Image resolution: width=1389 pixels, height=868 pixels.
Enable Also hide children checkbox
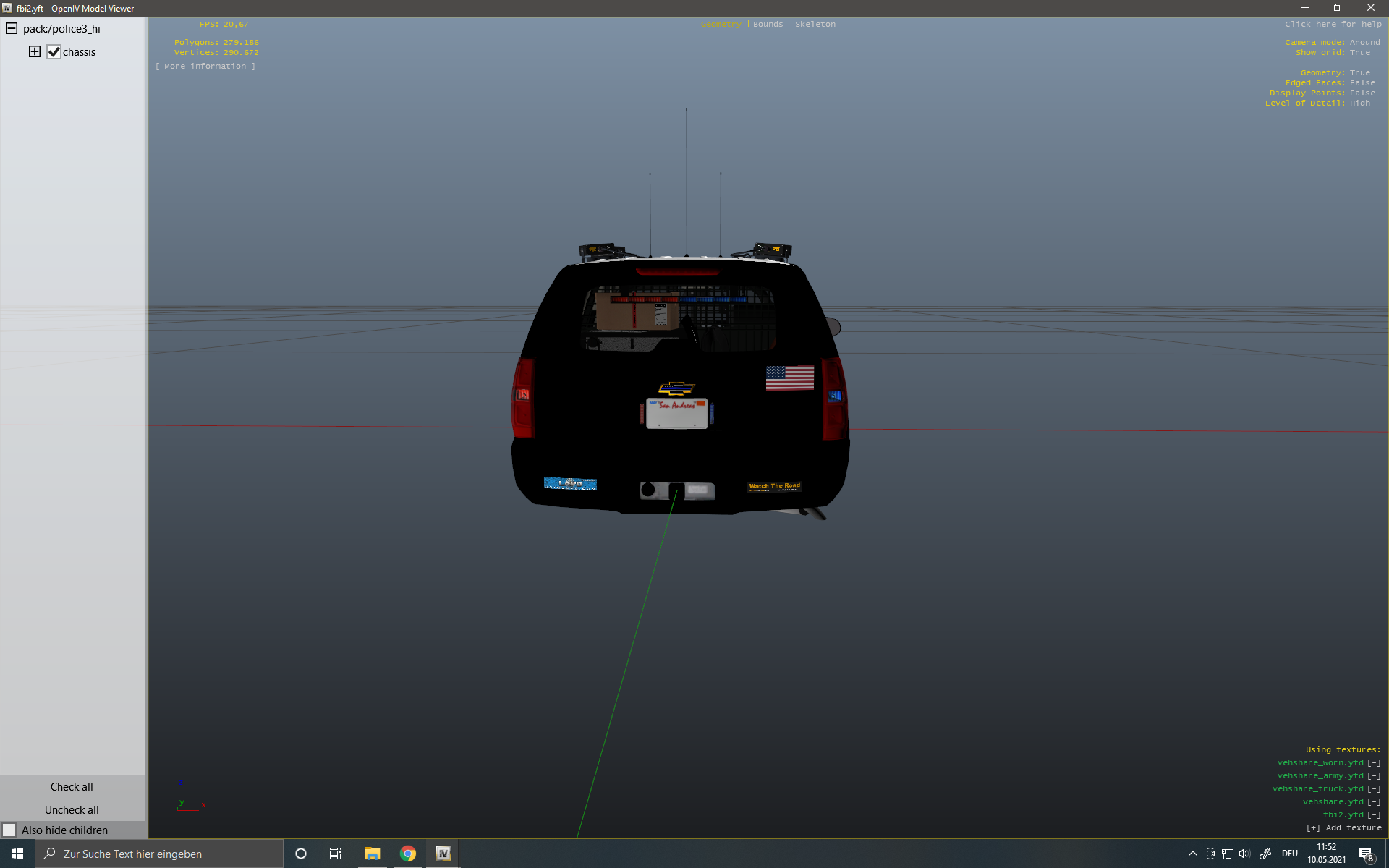(9, 830)
